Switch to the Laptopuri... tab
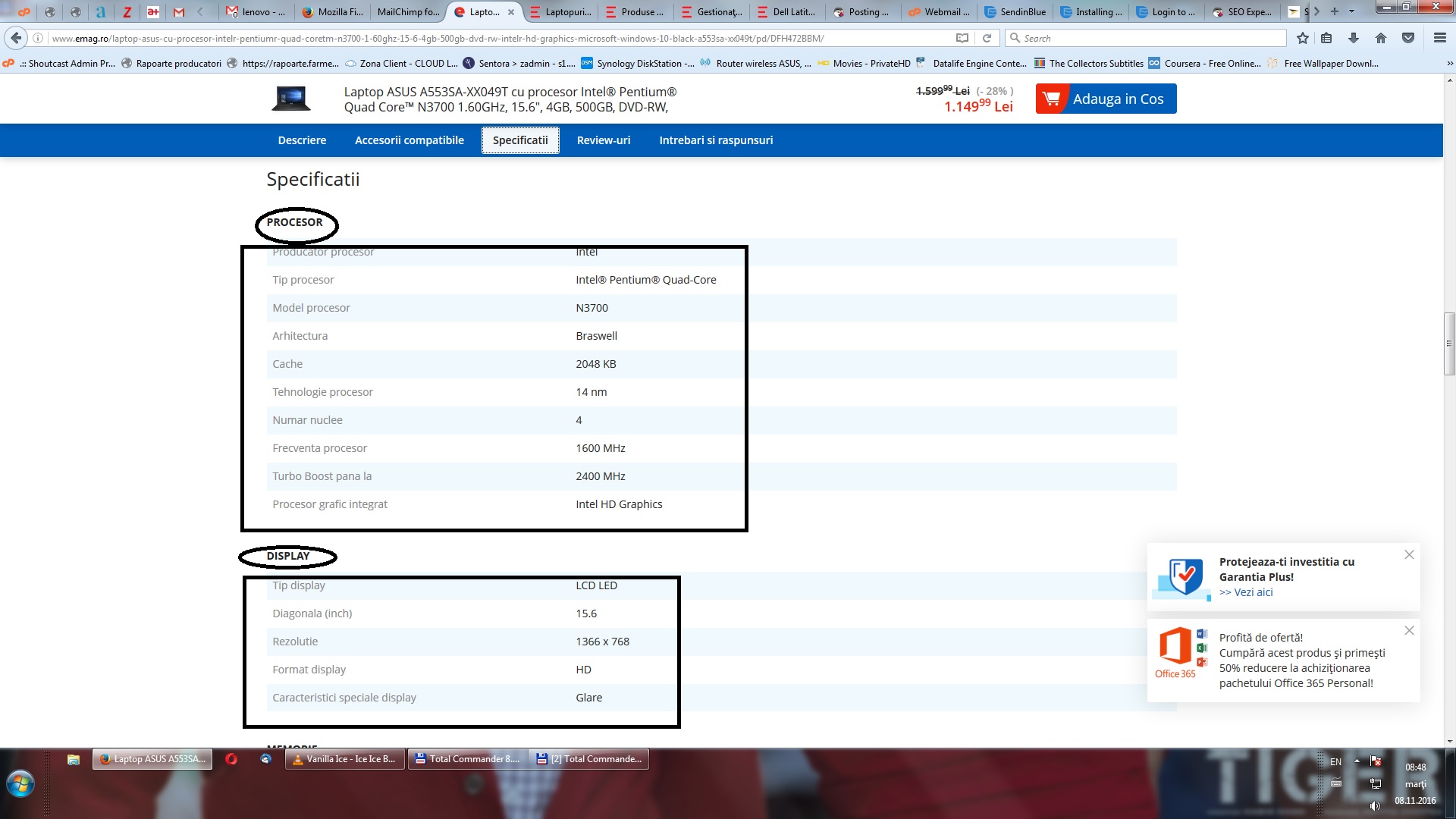 560,11
